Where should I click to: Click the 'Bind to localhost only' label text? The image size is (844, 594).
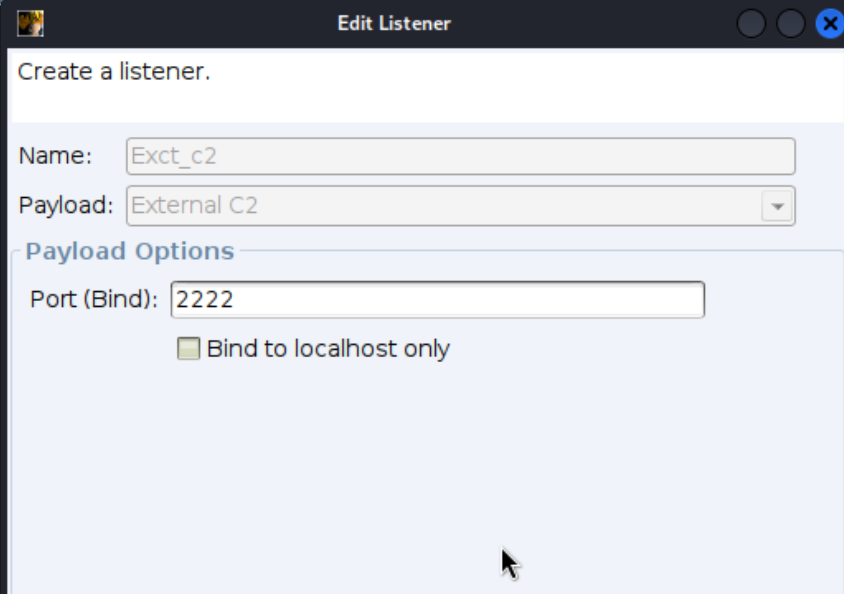pyautogui.click(x=328, y=349)
